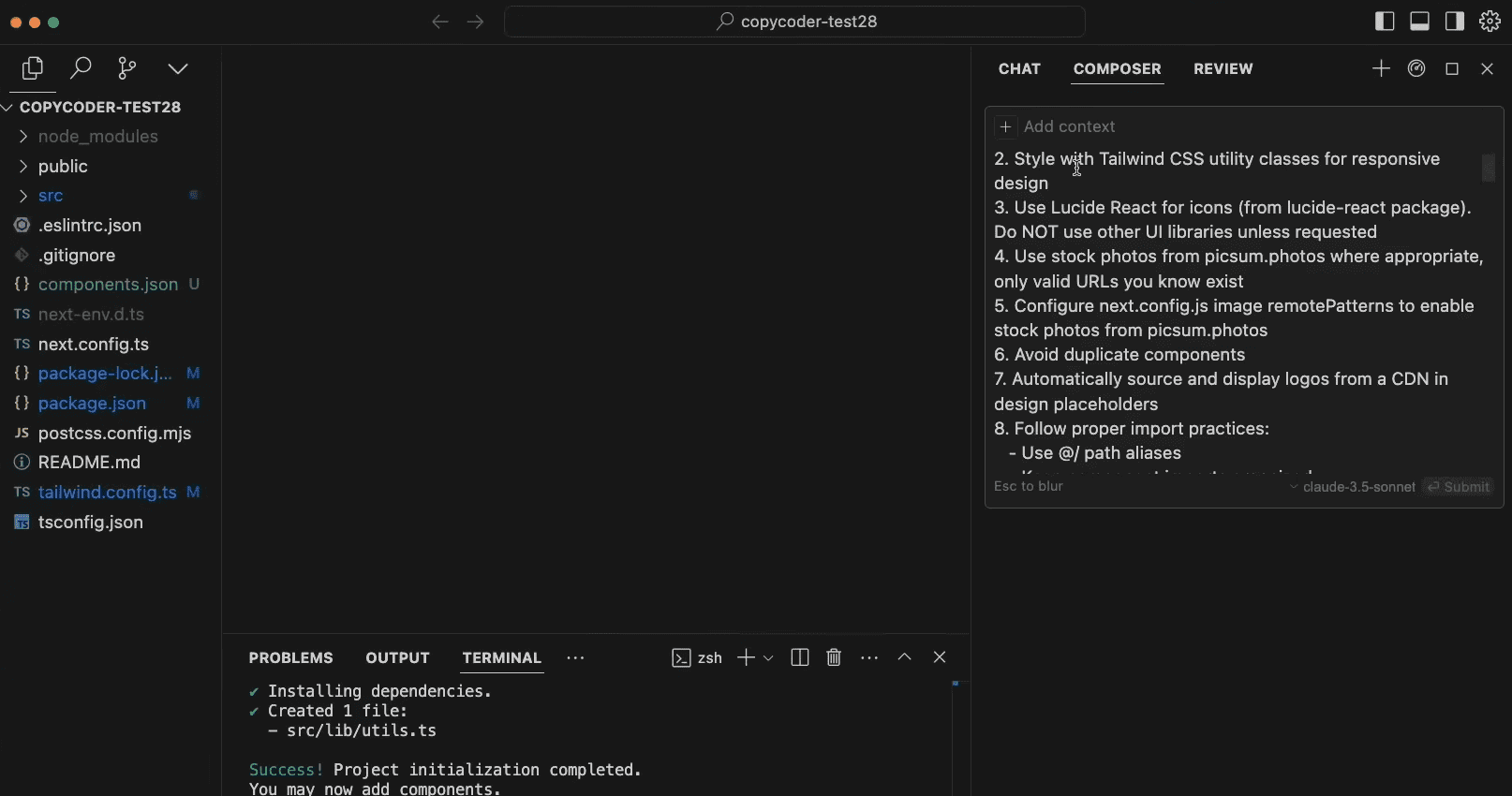Click the split terminal icon
Image resolution: width=1512 pixels, height=796 pixels.
coord(799,657)
